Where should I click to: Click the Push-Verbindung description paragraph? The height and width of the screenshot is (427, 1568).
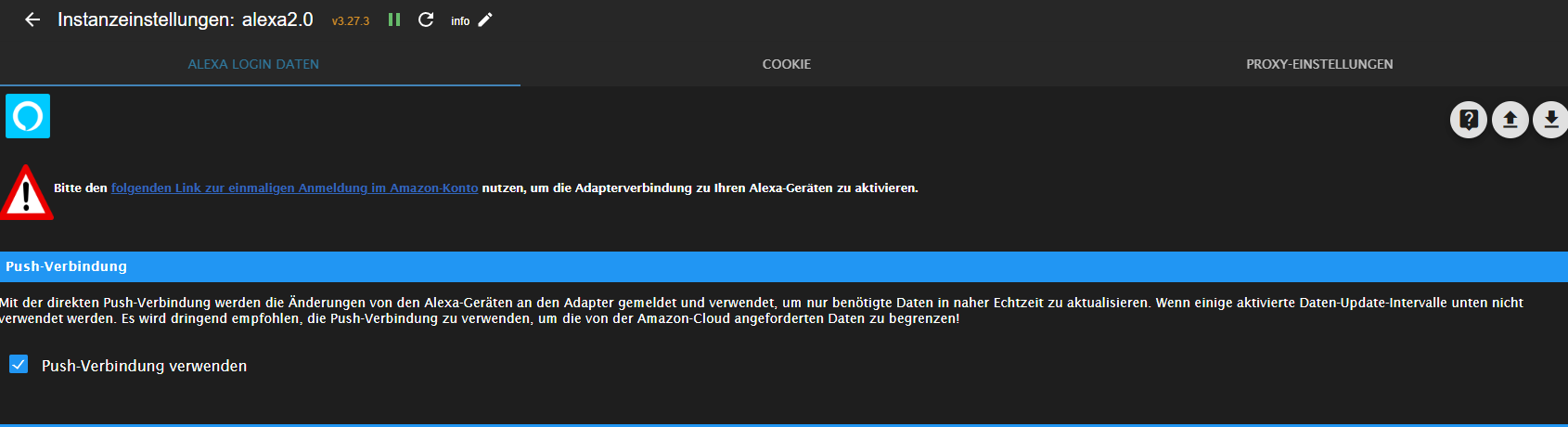[x=761, y=310]
